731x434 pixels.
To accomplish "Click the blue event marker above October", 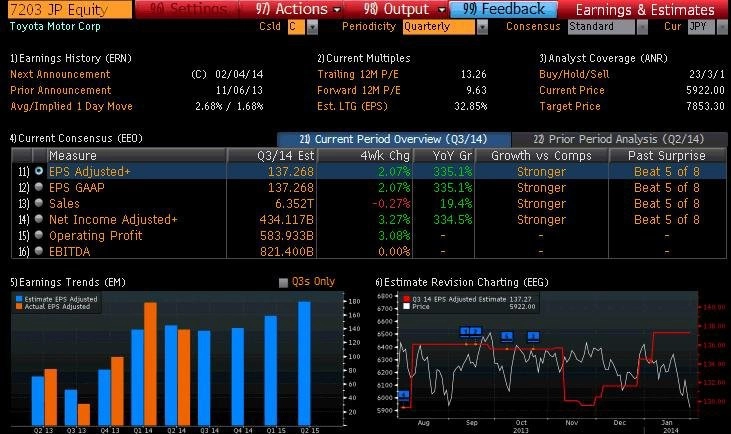I will tap(506, 336).
